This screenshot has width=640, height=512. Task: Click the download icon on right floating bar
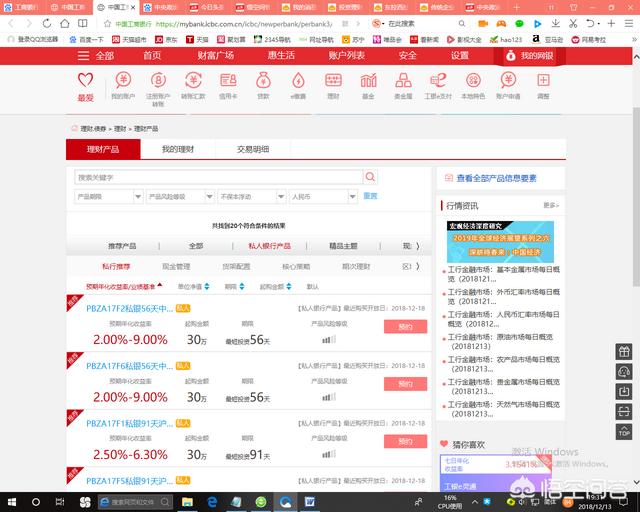(624, 392)
